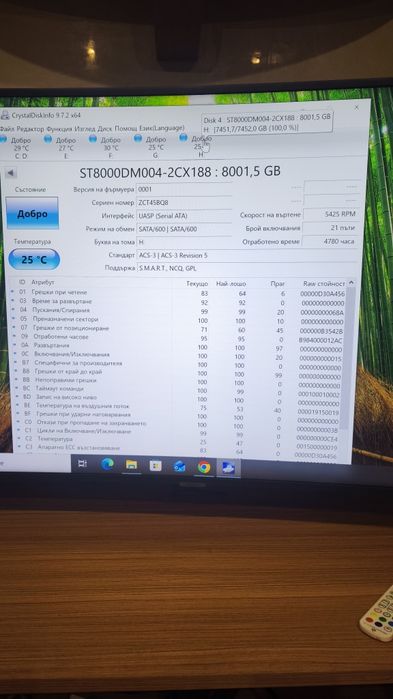Image resolution: width=393 pixels, height=699 pixels.
Task: Open the Редактор menu
Action: [30, 129]
